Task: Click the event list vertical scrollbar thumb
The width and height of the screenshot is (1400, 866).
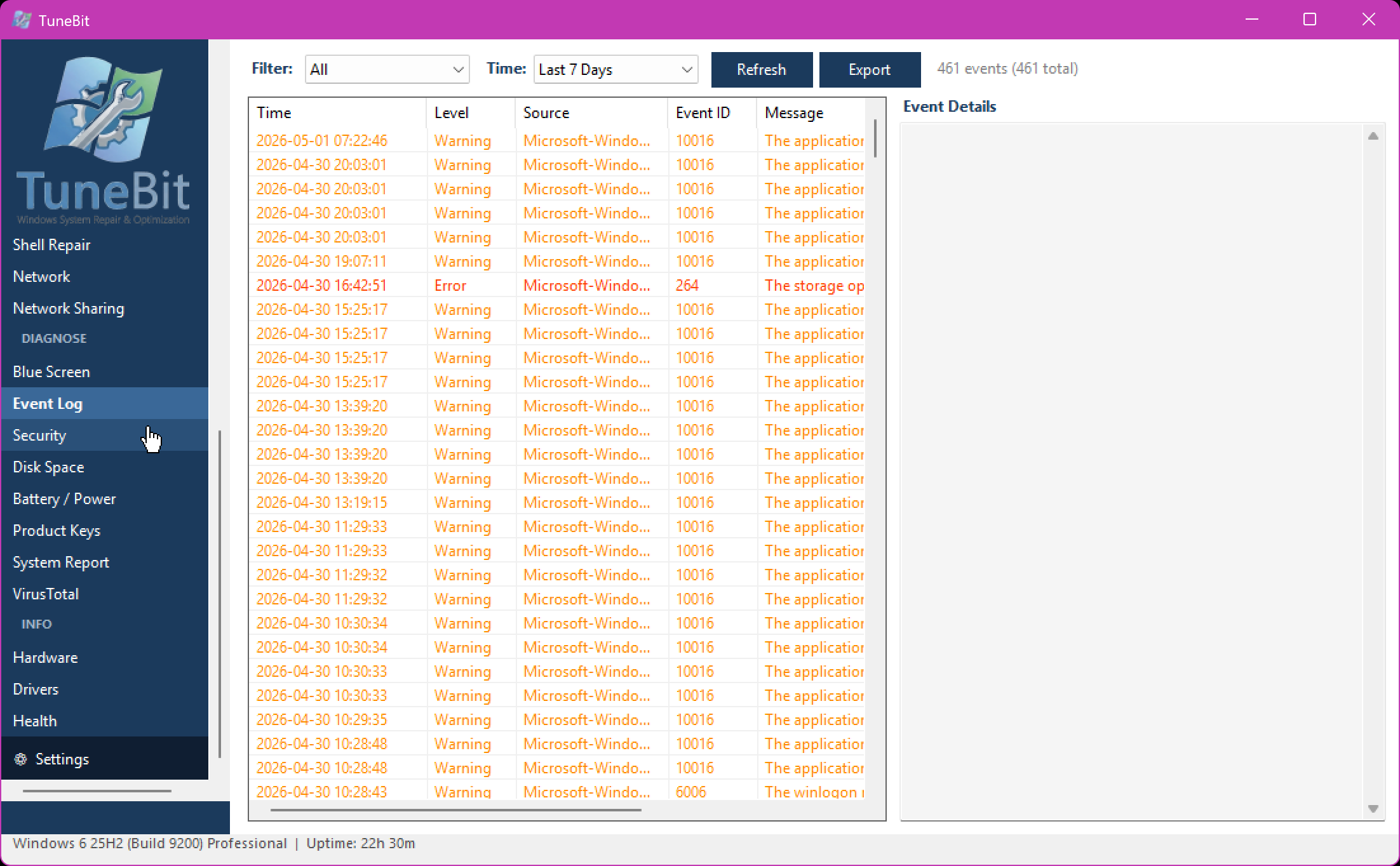Action: click(875, 138)
